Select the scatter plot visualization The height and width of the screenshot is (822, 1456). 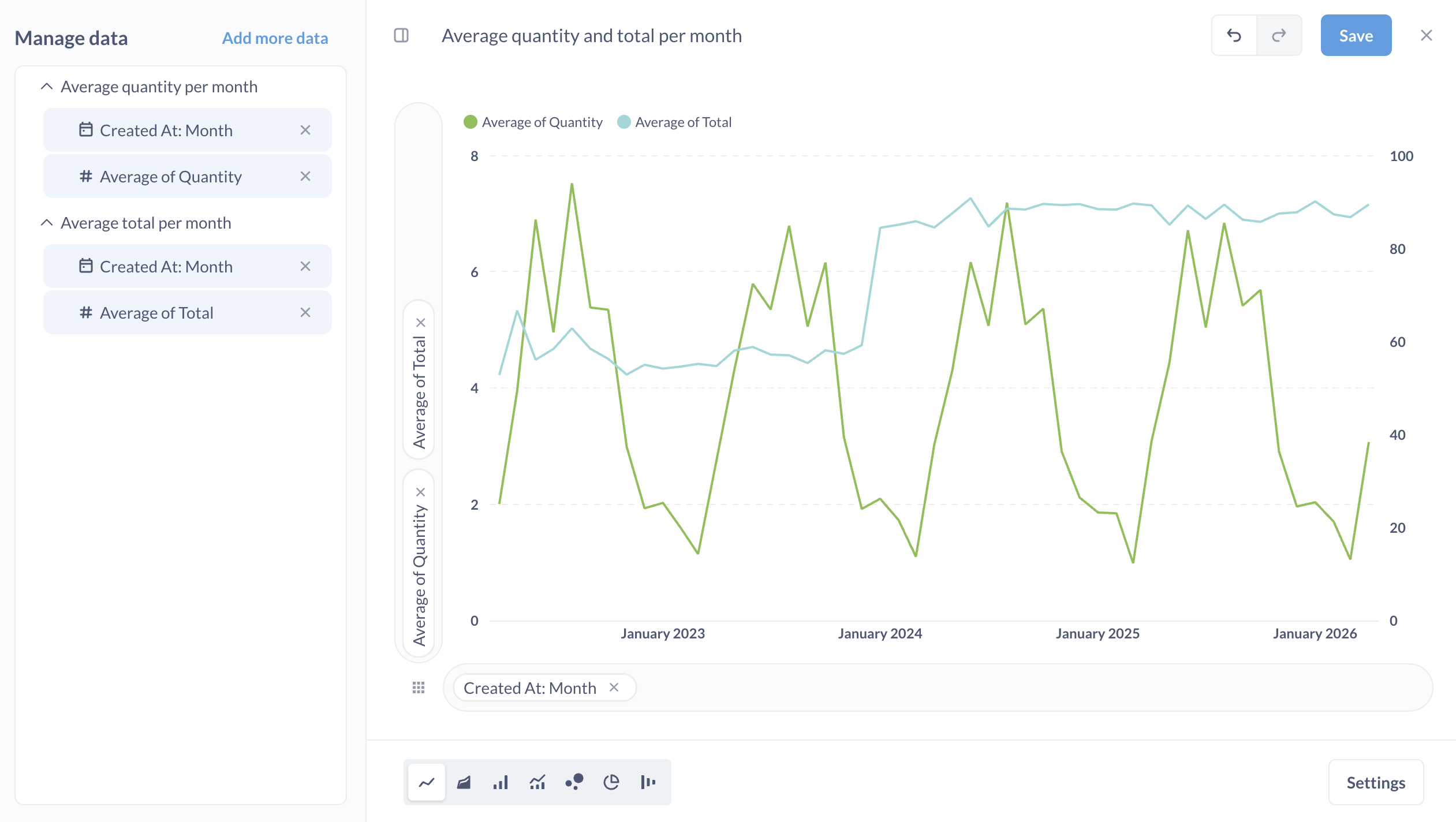574,782
